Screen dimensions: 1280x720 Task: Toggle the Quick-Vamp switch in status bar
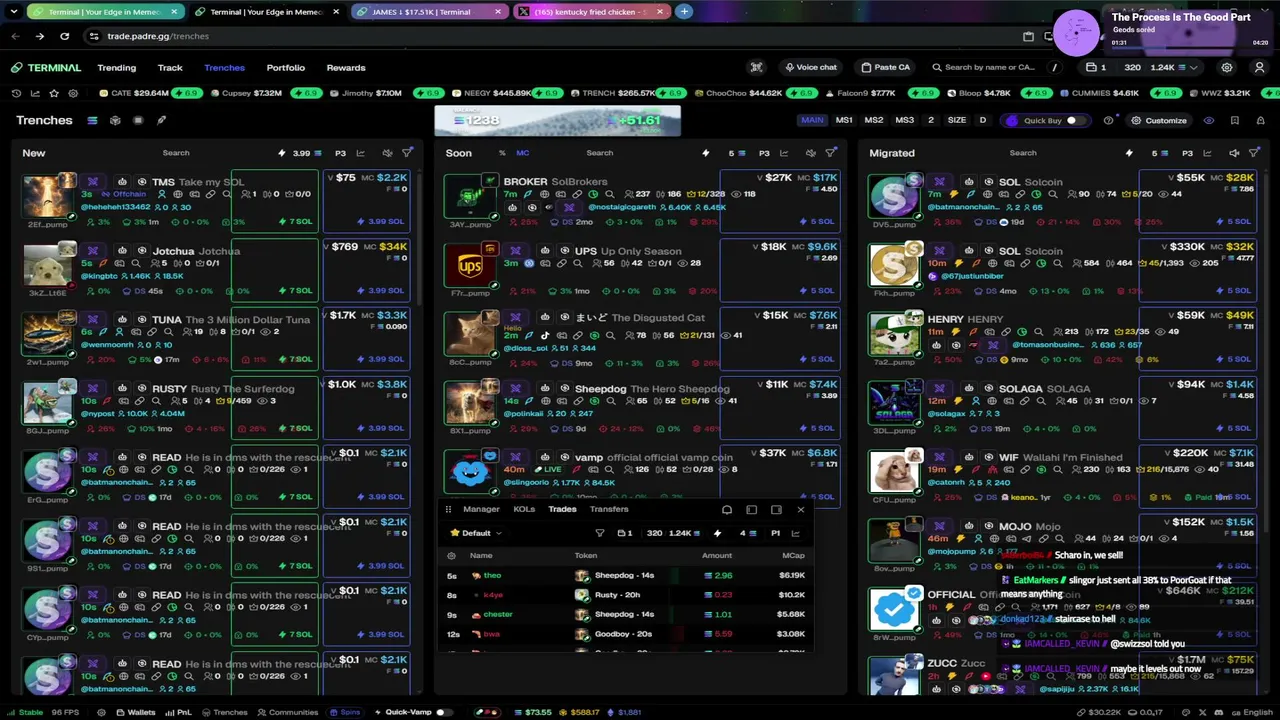pyautogui.click(x=441, y=712)
